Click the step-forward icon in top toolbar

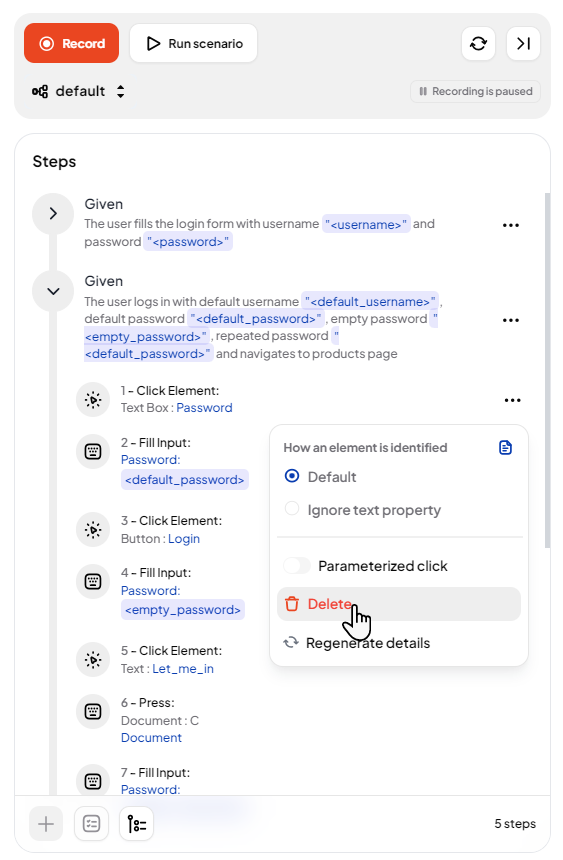523,43
